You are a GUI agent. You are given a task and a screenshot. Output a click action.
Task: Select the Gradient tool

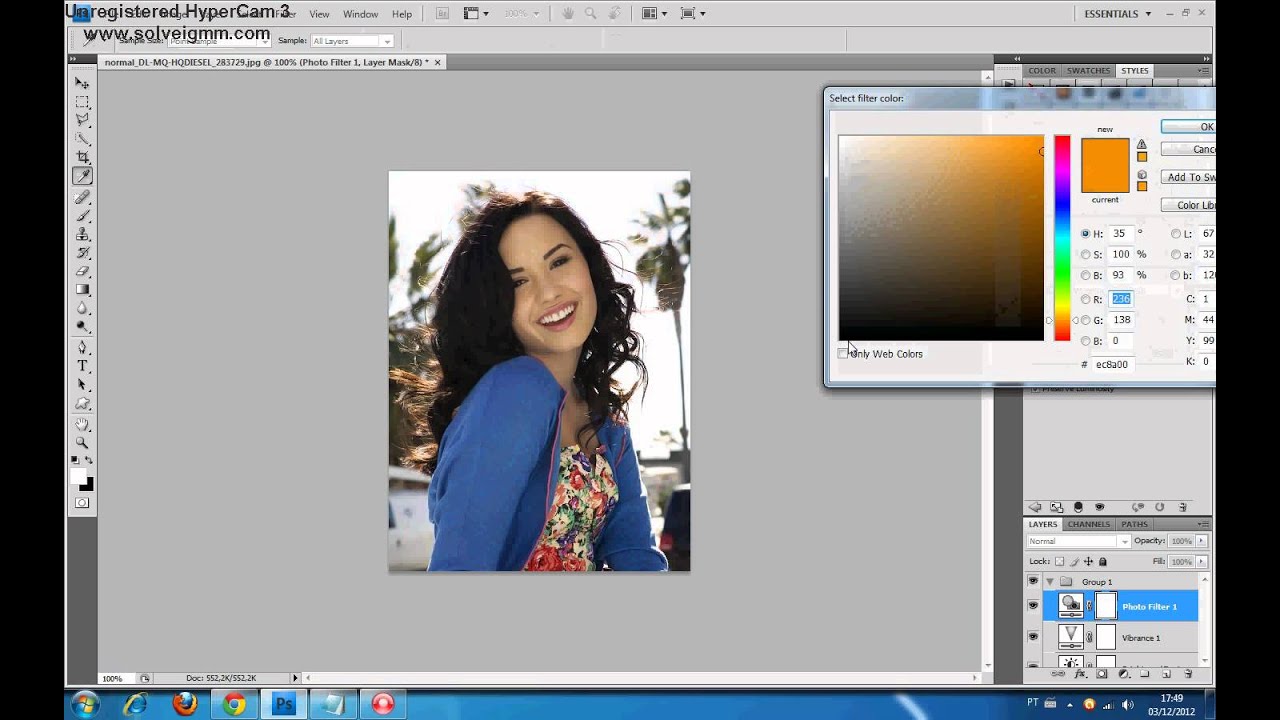coord(82,290)
